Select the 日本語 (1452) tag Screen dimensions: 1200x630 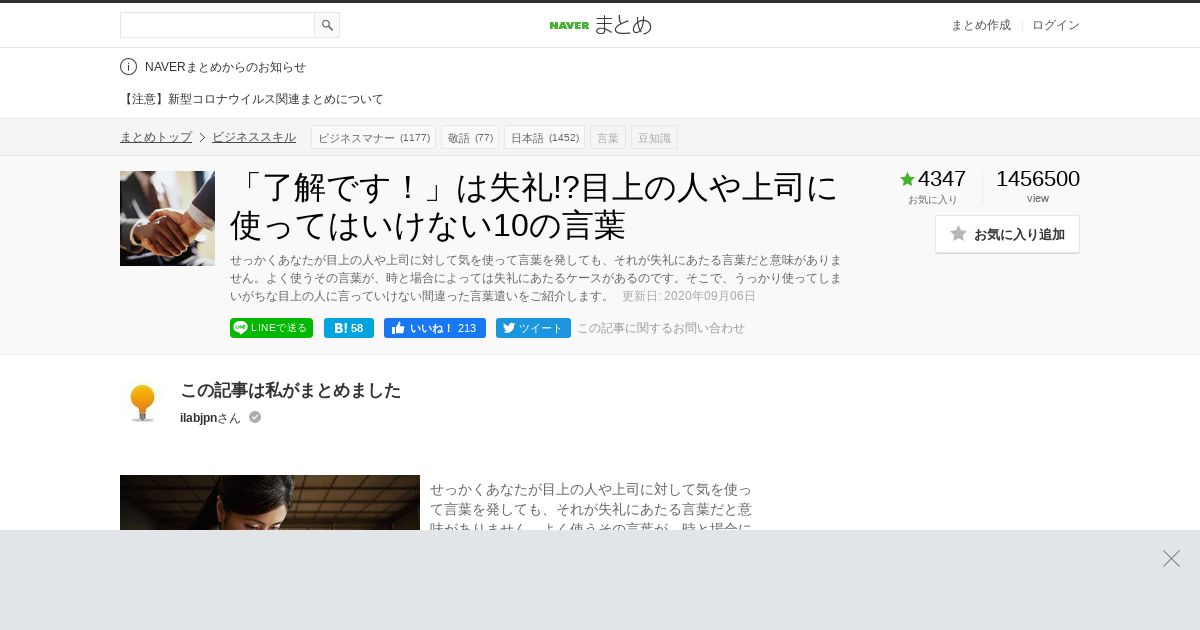tap(544, 137)
